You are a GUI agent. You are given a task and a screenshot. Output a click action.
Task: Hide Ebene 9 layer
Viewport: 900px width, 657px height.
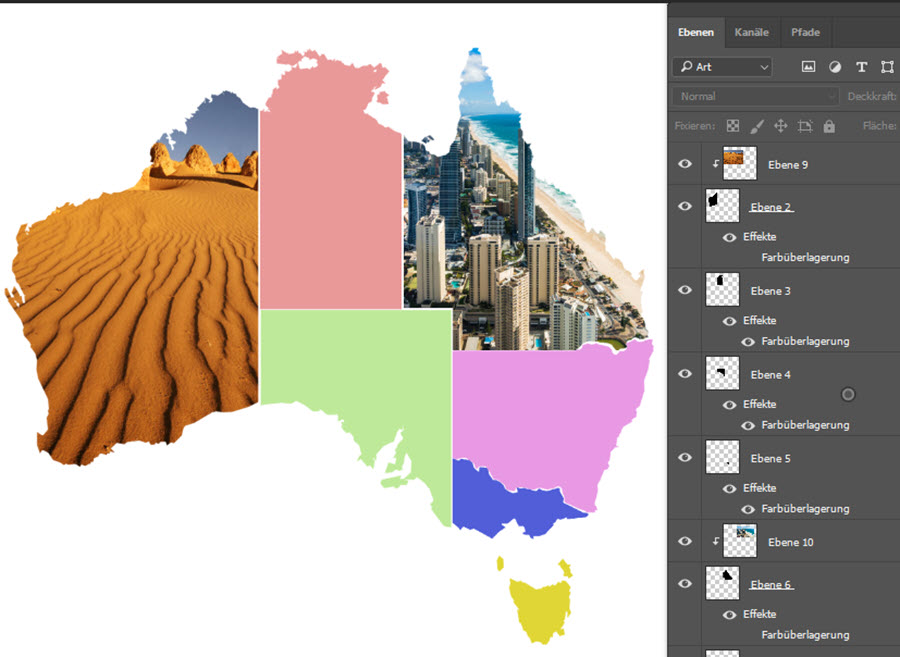click(x=684, y=164)
